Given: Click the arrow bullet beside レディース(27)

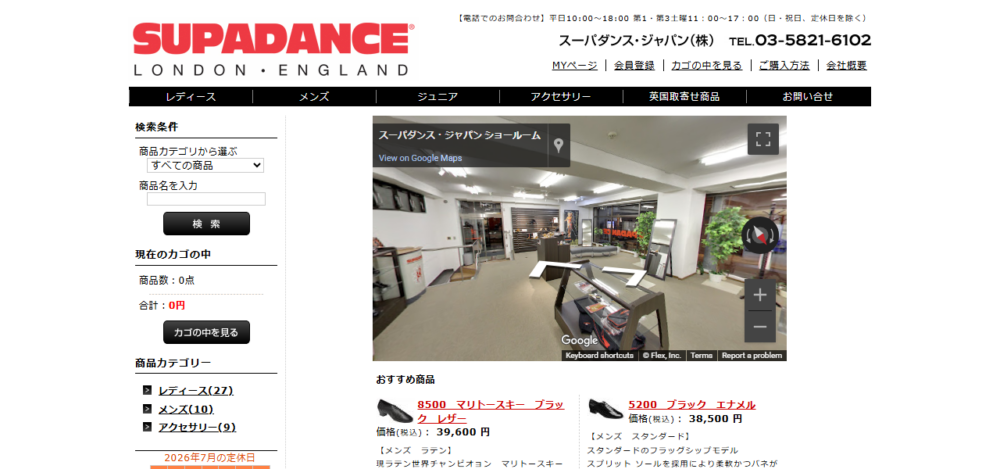Looking at the screenshot, I should coord(147,391).
